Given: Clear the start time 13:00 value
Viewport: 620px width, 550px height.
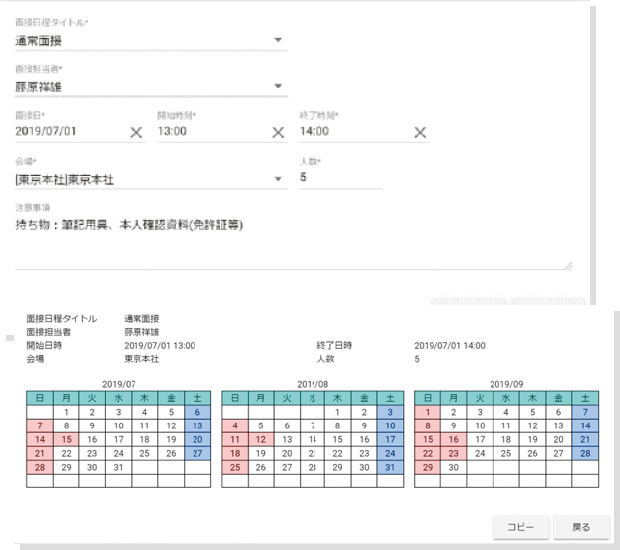Looking at the screenshot, I should (x=278, y=133).
